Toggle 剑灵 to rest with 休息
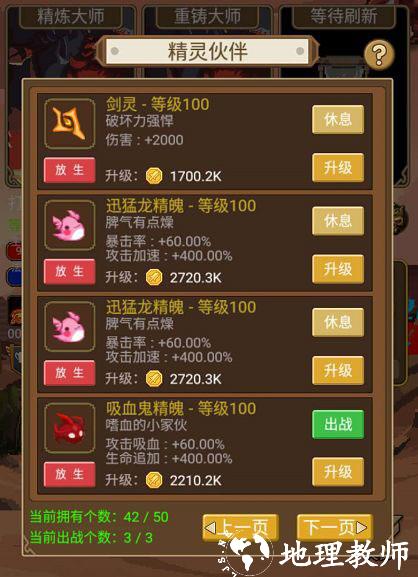 point(338,119)
